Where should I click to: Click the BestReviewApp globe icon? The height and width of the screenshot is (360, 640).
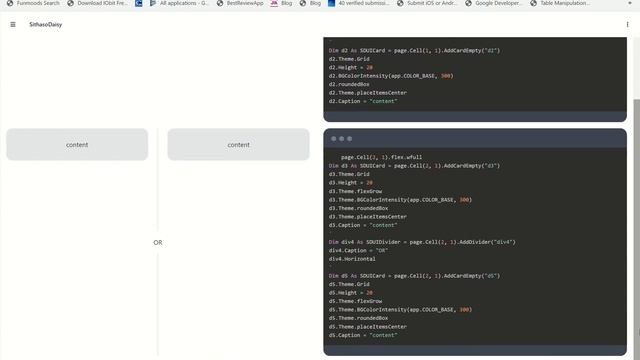220,3
